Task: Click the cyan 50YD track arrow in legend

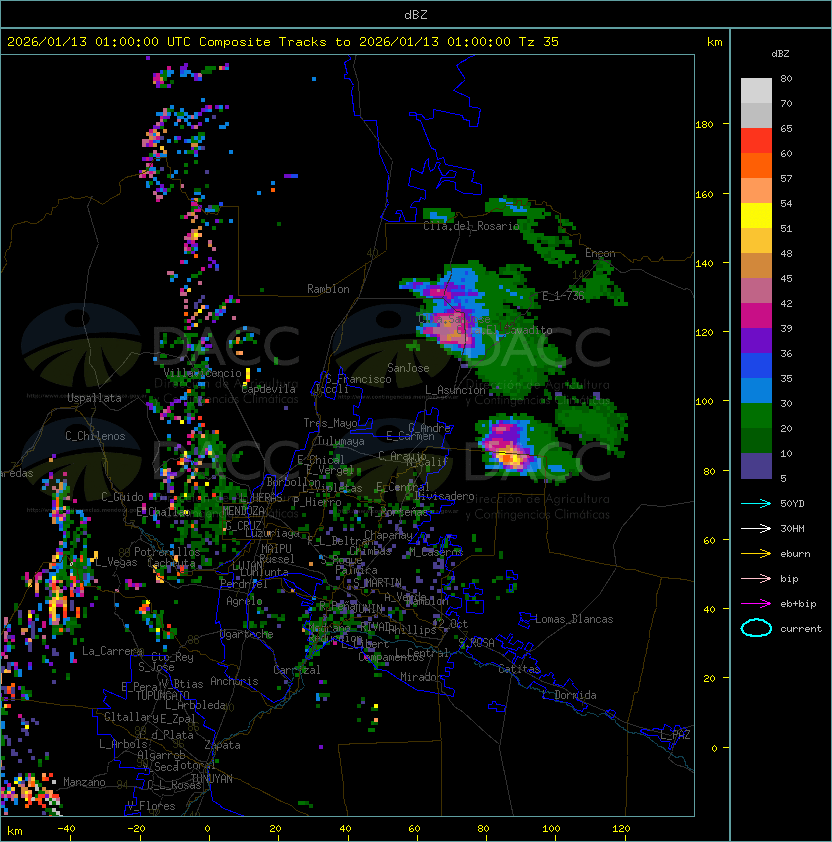Action: coord(756,504)
